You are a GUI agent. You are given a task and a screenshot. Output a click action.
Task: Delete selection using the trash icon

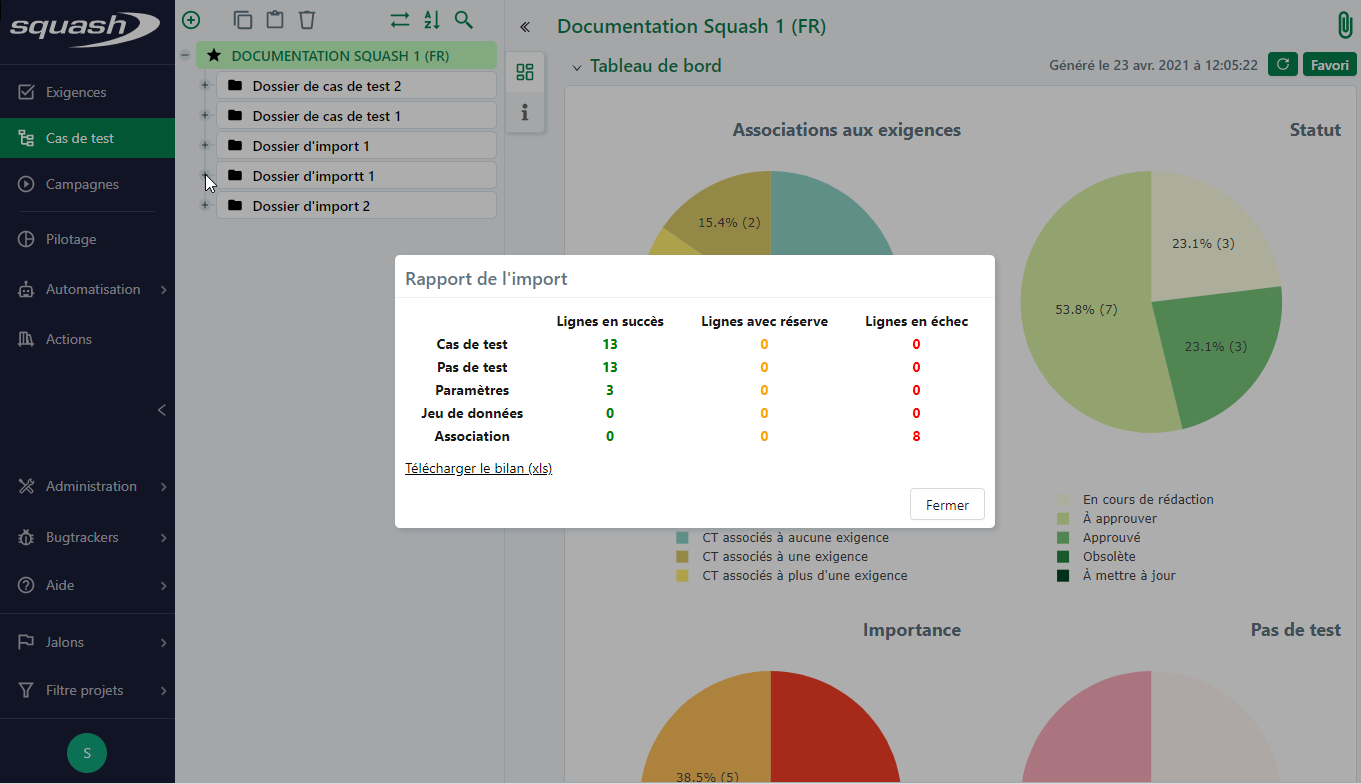[307, 19]
